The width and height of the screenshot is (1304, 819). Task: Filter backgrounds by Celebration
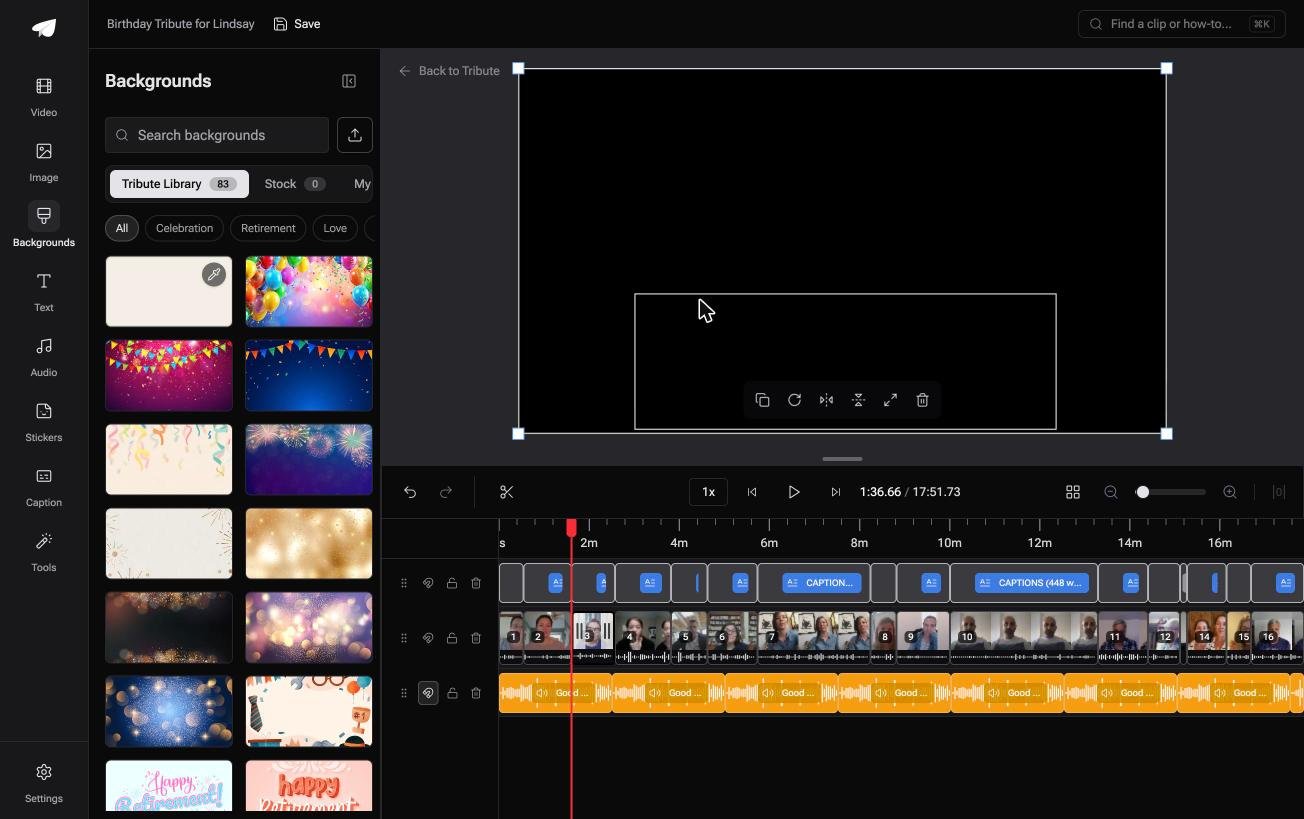185,228
